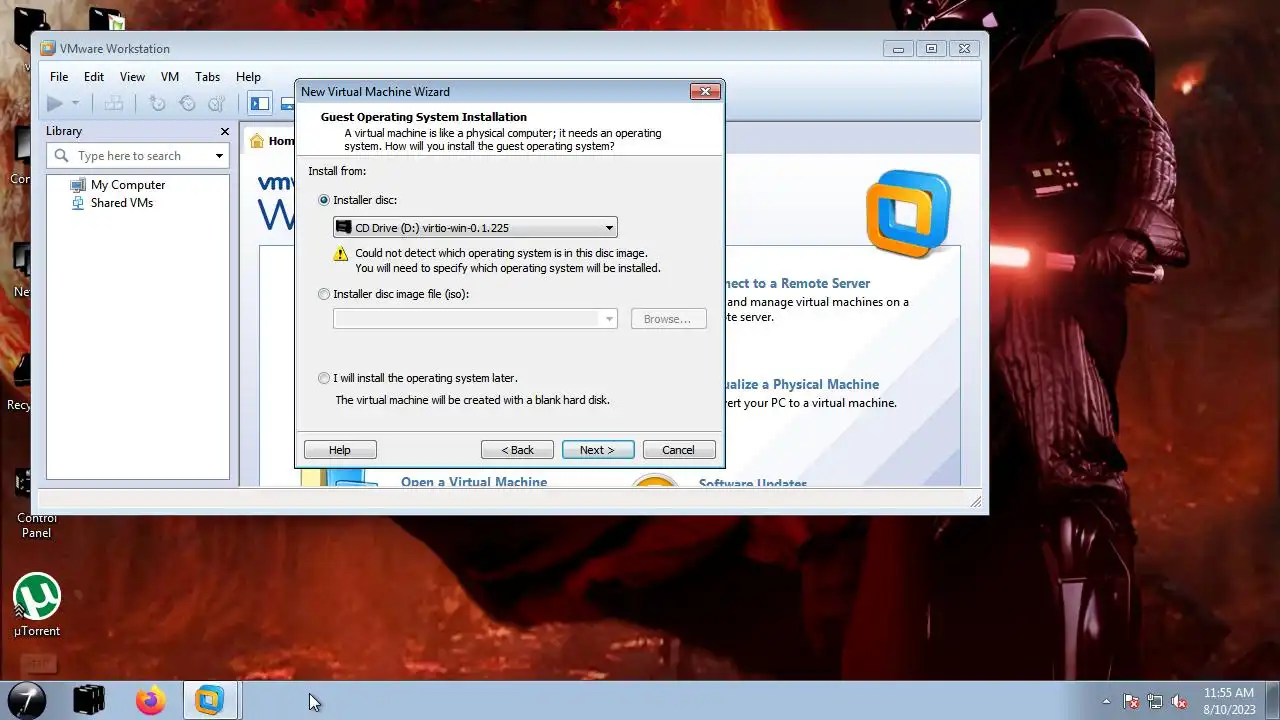Viewport: 1280px width, 720px height.
Task: Show hidden tray icons arrow
Action: pos(1106,701)
